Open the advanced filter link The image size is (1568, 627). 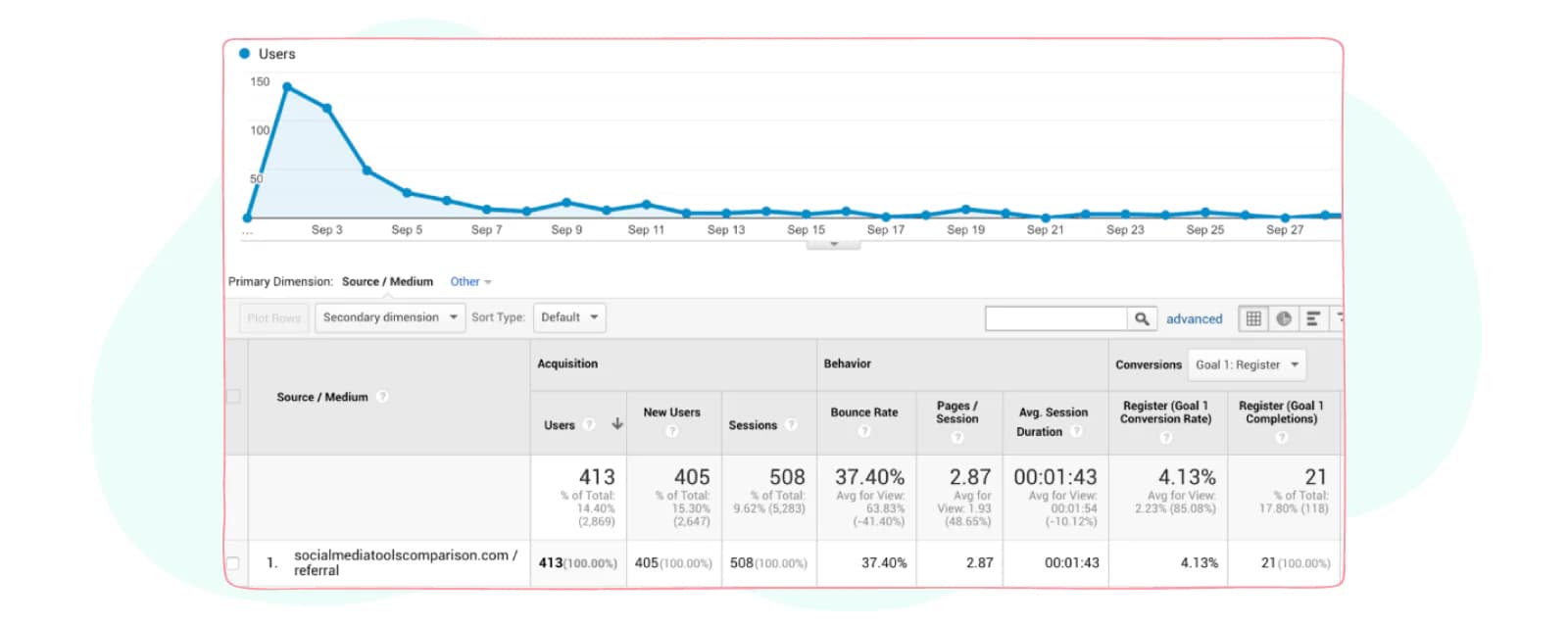coord(1195,319)
